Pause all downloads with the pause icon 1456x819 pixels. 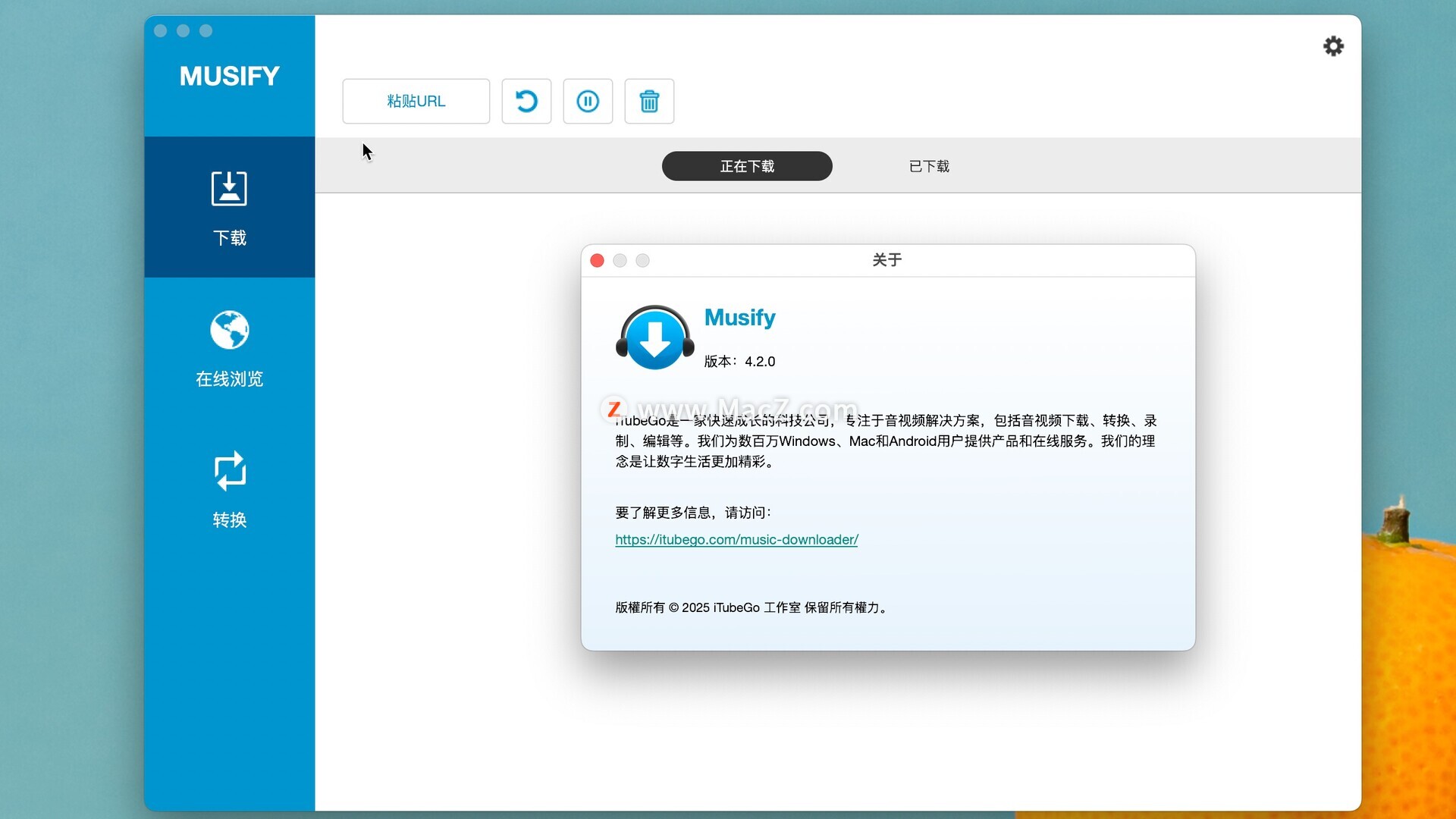pyautogui.click(x=588, y=101)
